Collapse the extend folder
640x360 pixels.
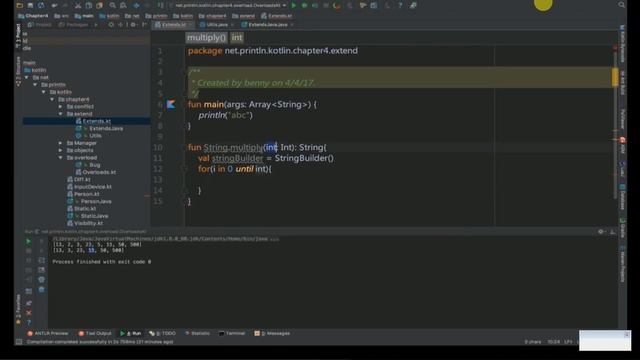tap(60, 114)
